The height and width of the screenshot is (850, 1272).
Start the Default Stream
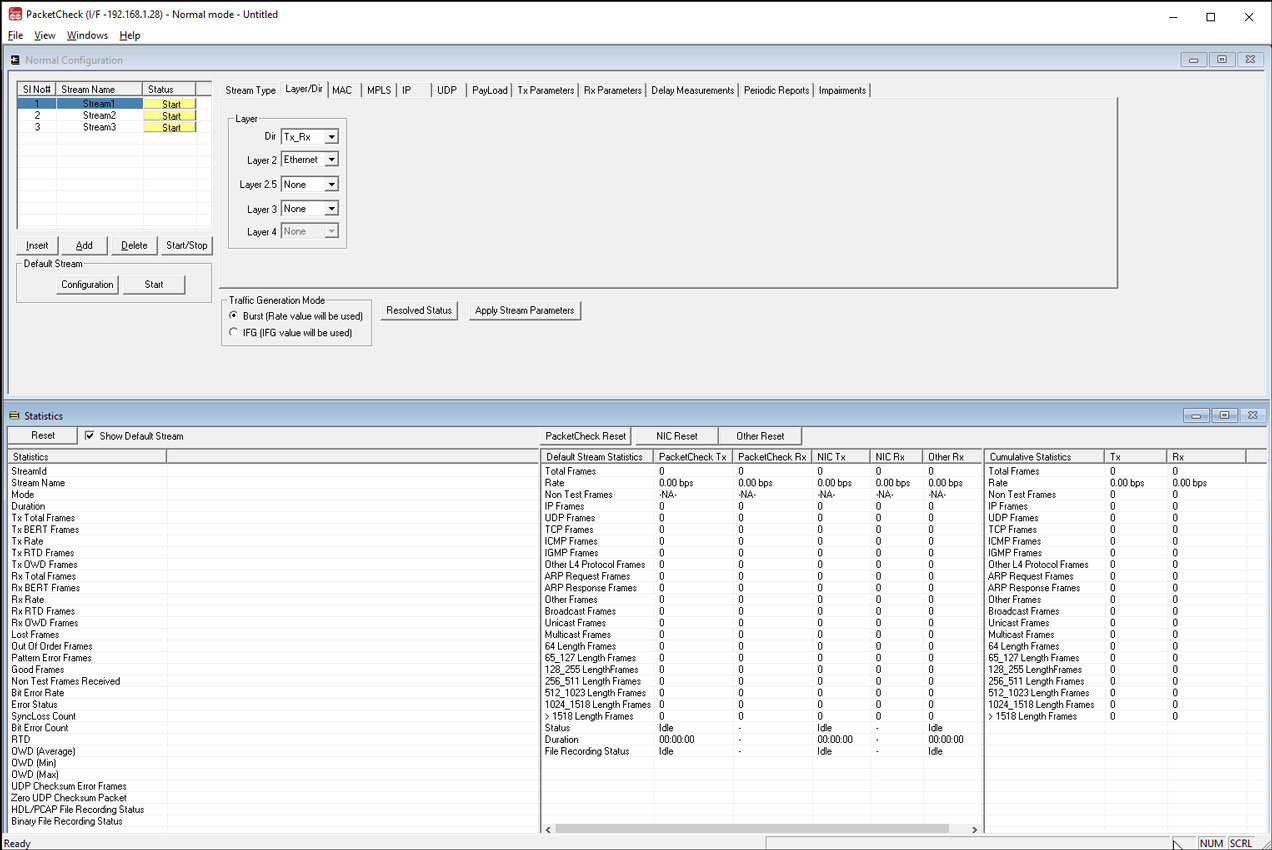[154, 285]
